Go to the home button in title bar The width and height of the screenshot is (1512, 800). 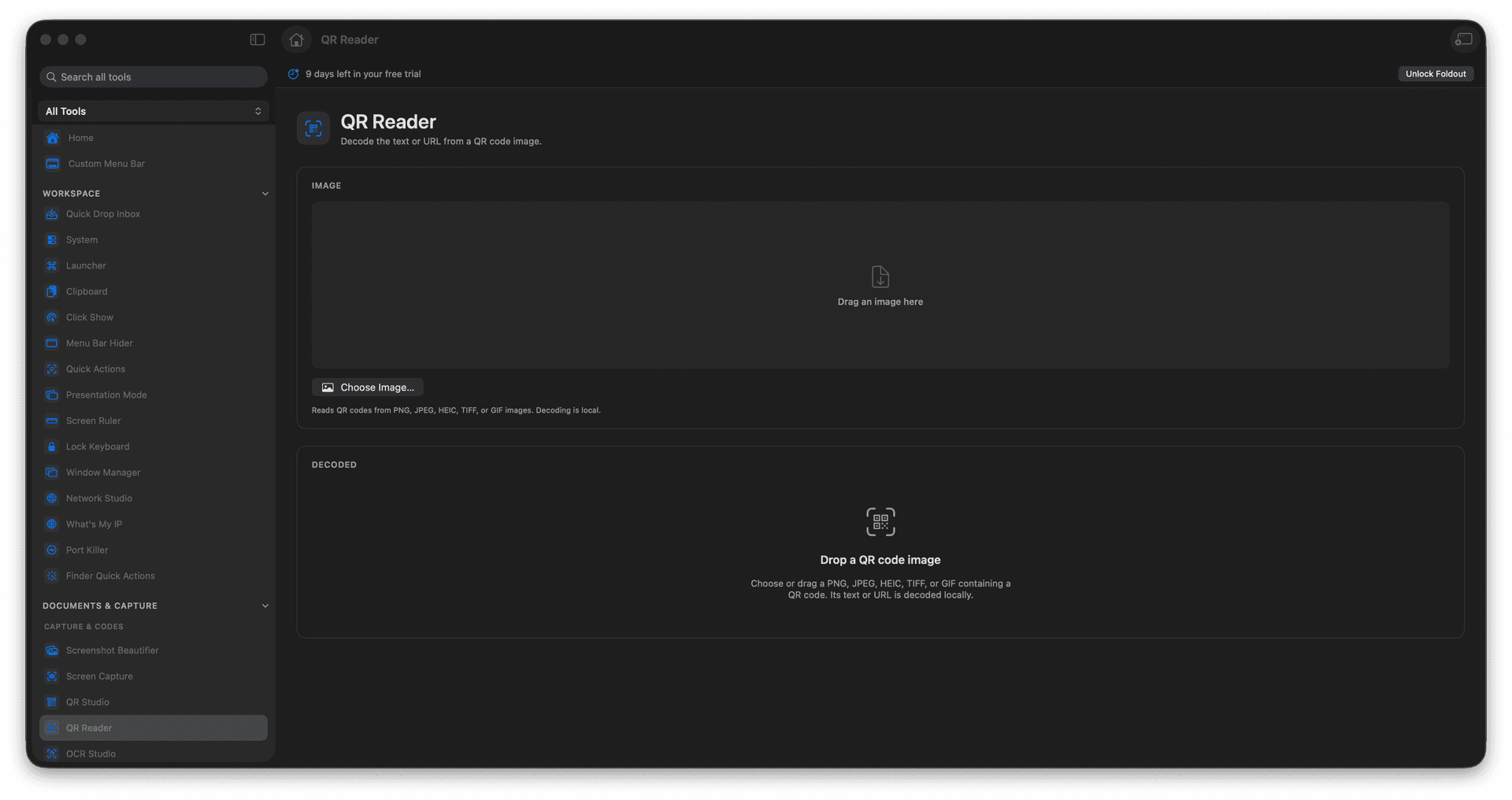pos(296,39)
